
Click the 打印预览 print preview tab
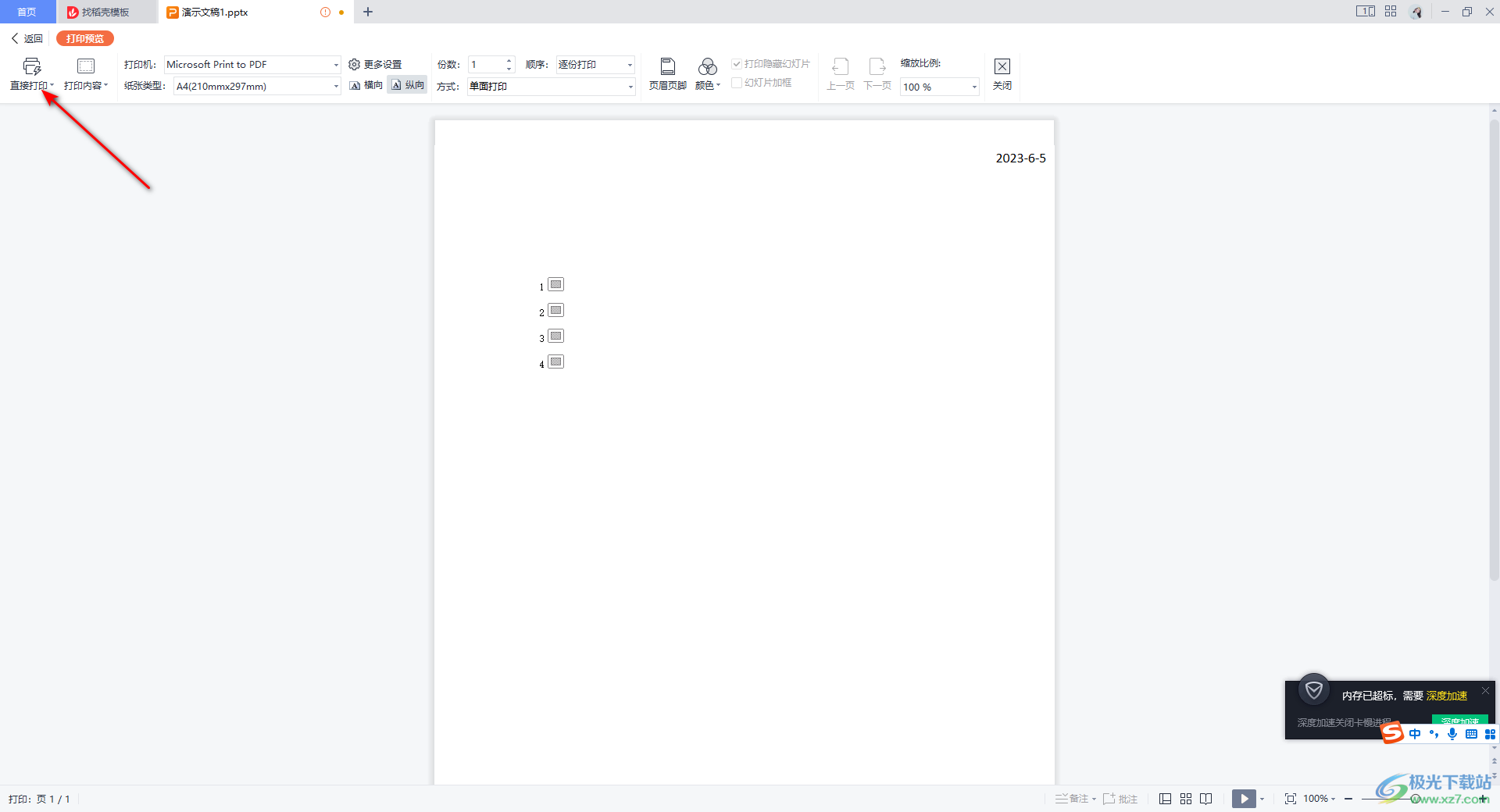click(85, 38)
